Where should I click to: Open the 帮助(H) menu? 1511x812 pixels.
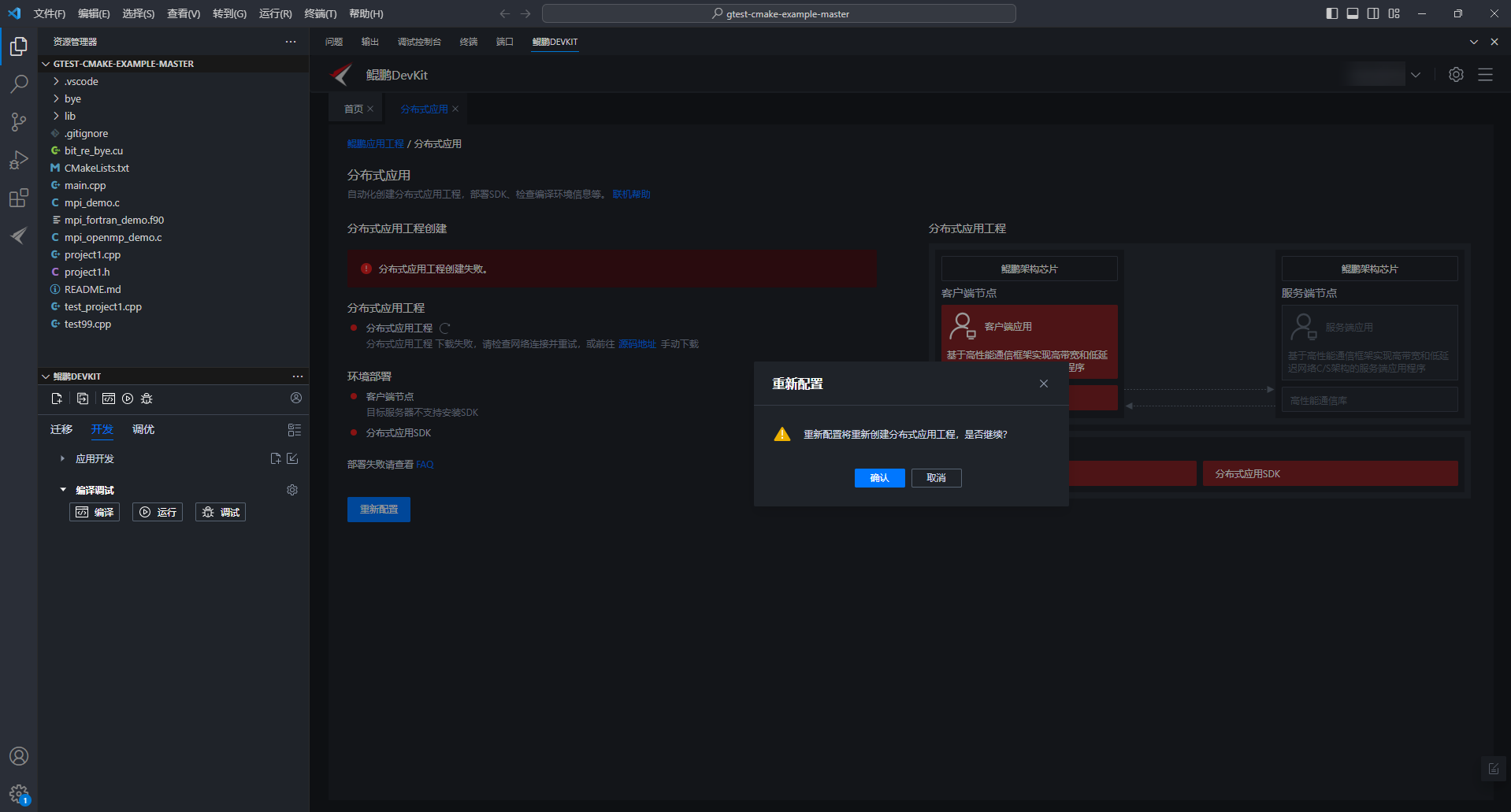click(x=366, y=13)
